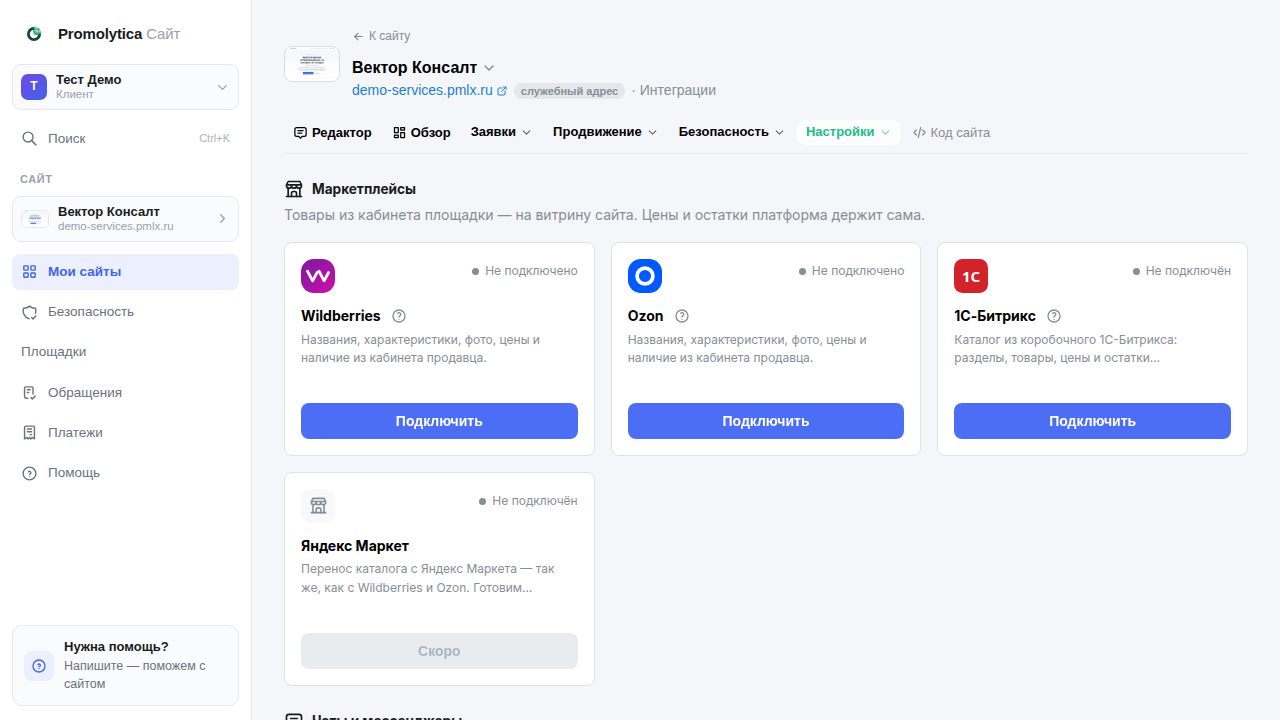Click the Нужна помощь support card
This screenshot has width=1280, height=720.
coord(125,666)
